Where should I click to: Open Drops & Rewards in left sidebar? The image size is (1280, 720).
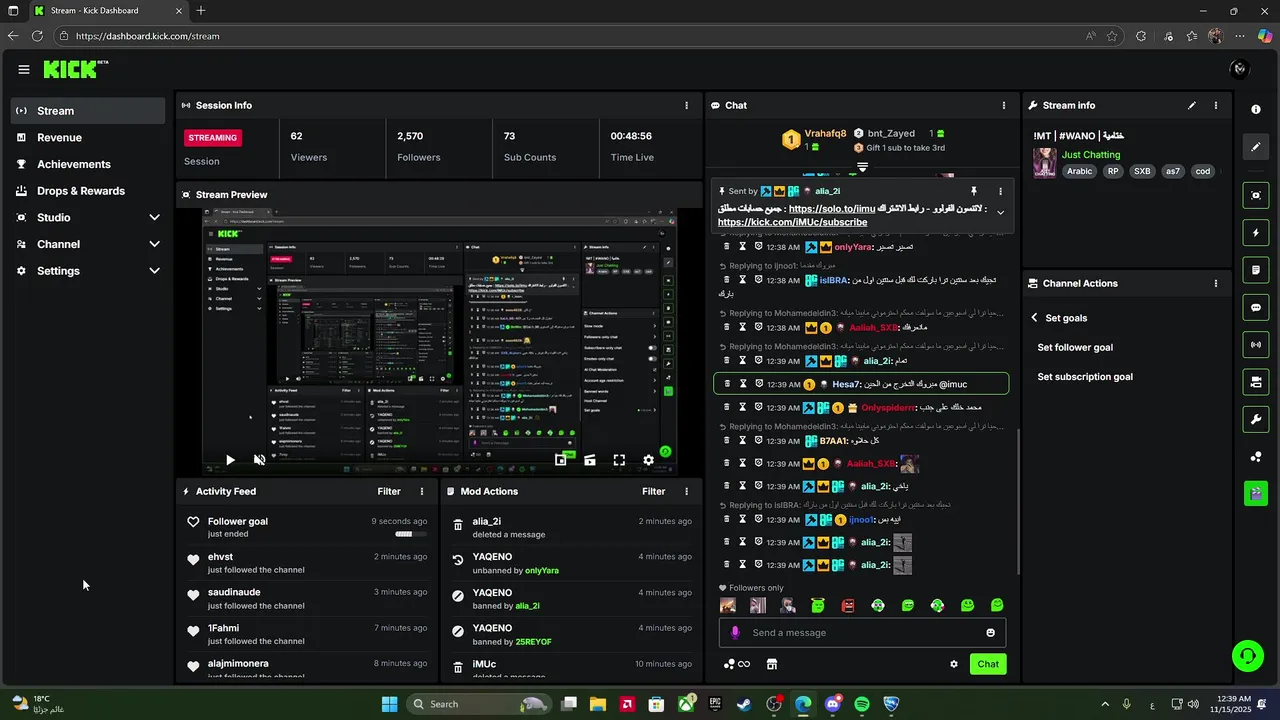[x=88, y=191]
